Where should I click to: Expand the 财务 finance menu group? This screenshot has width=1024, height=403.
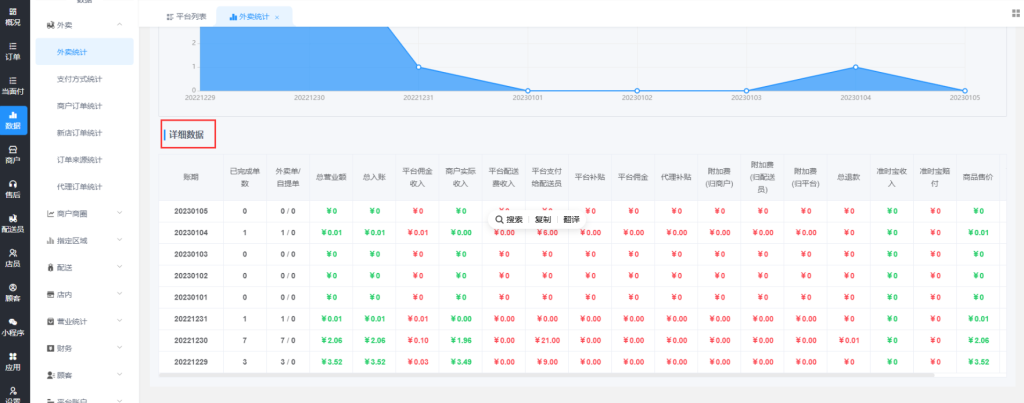(x=120, y=348)
